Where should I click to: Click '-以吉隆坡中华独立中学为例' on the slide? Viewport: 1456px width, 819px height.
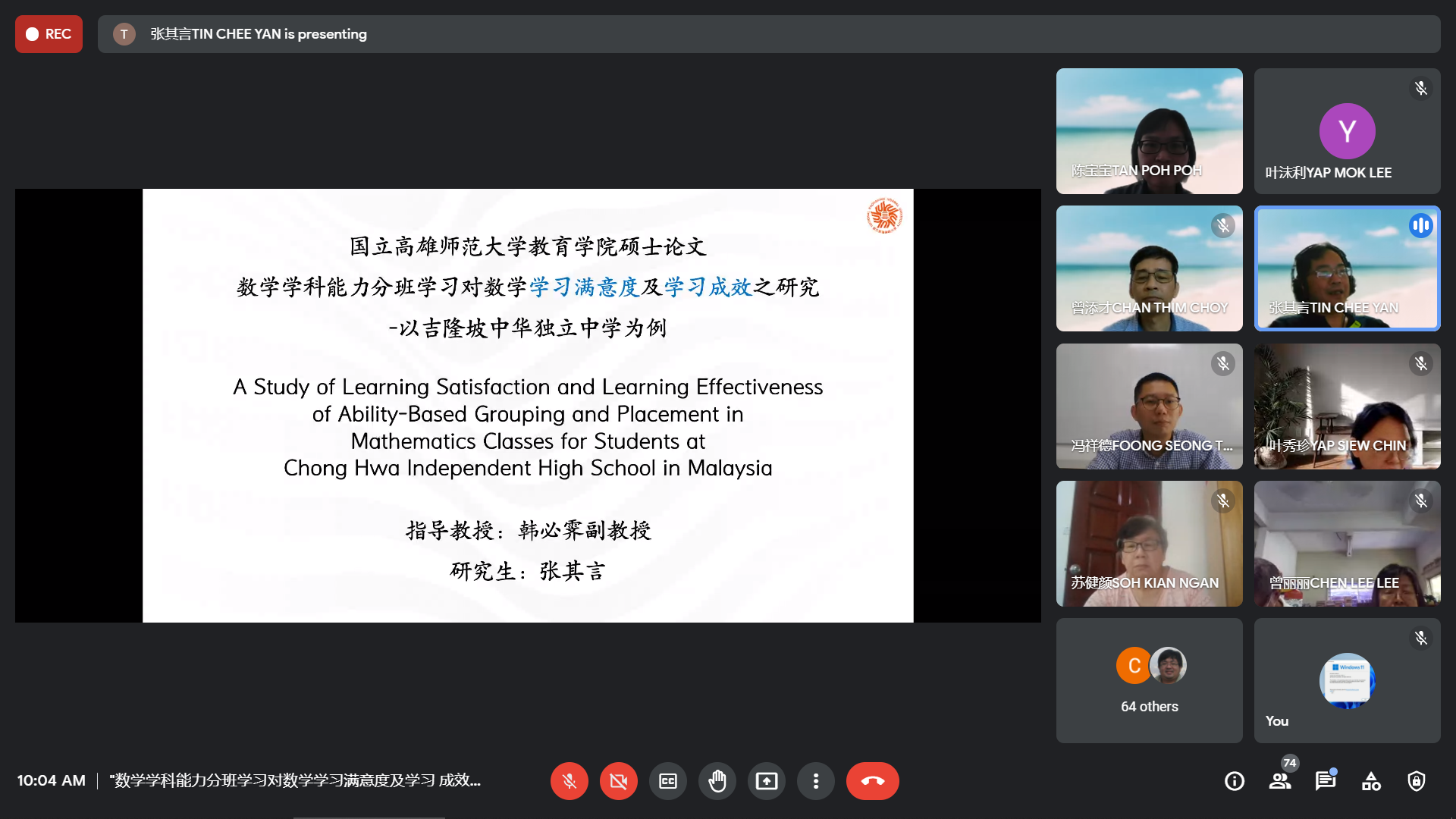(x=528, y=328)
